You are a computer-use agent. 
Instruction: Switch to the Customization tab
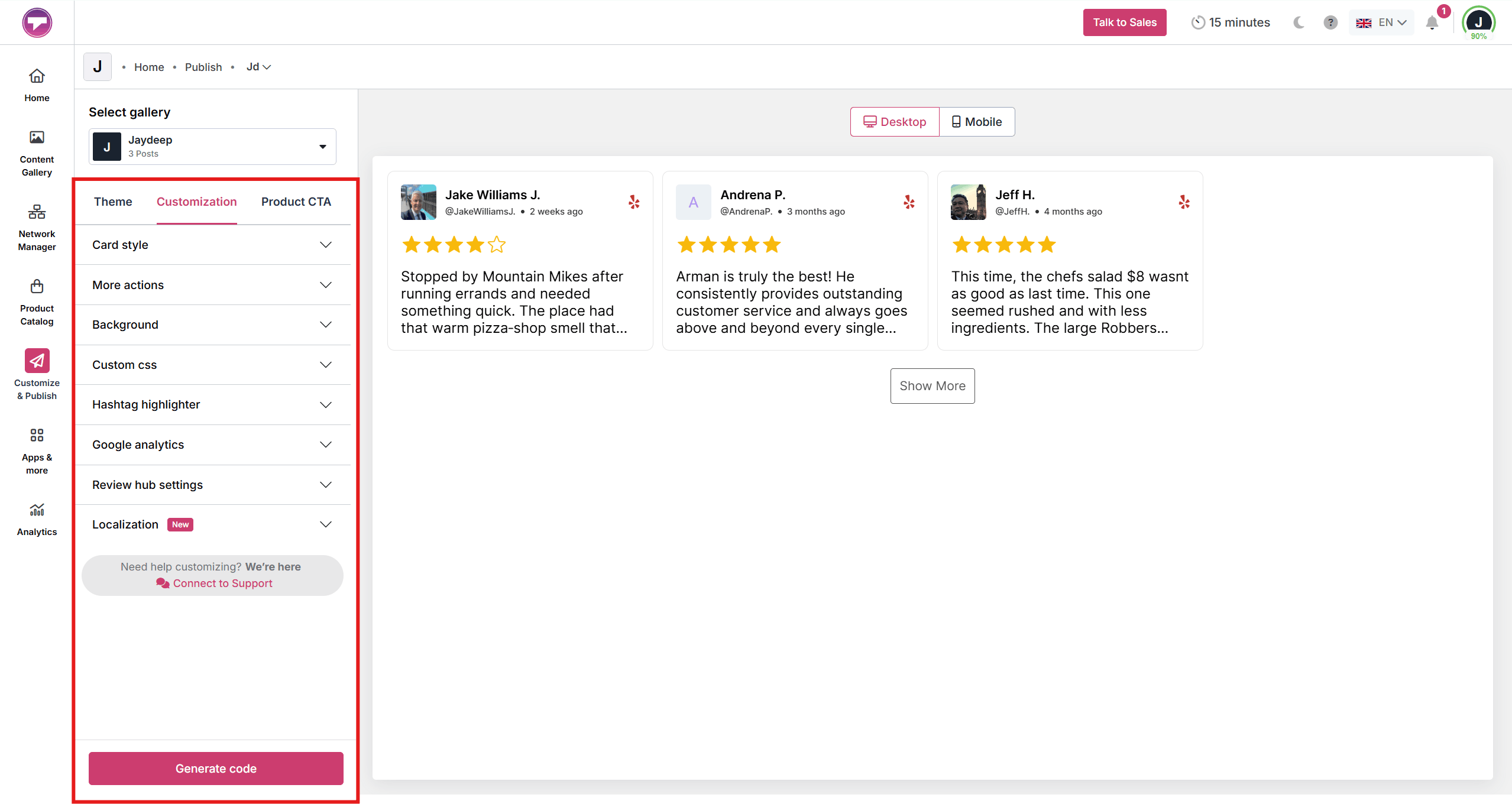pyautogui.click(x=196, y=202)
